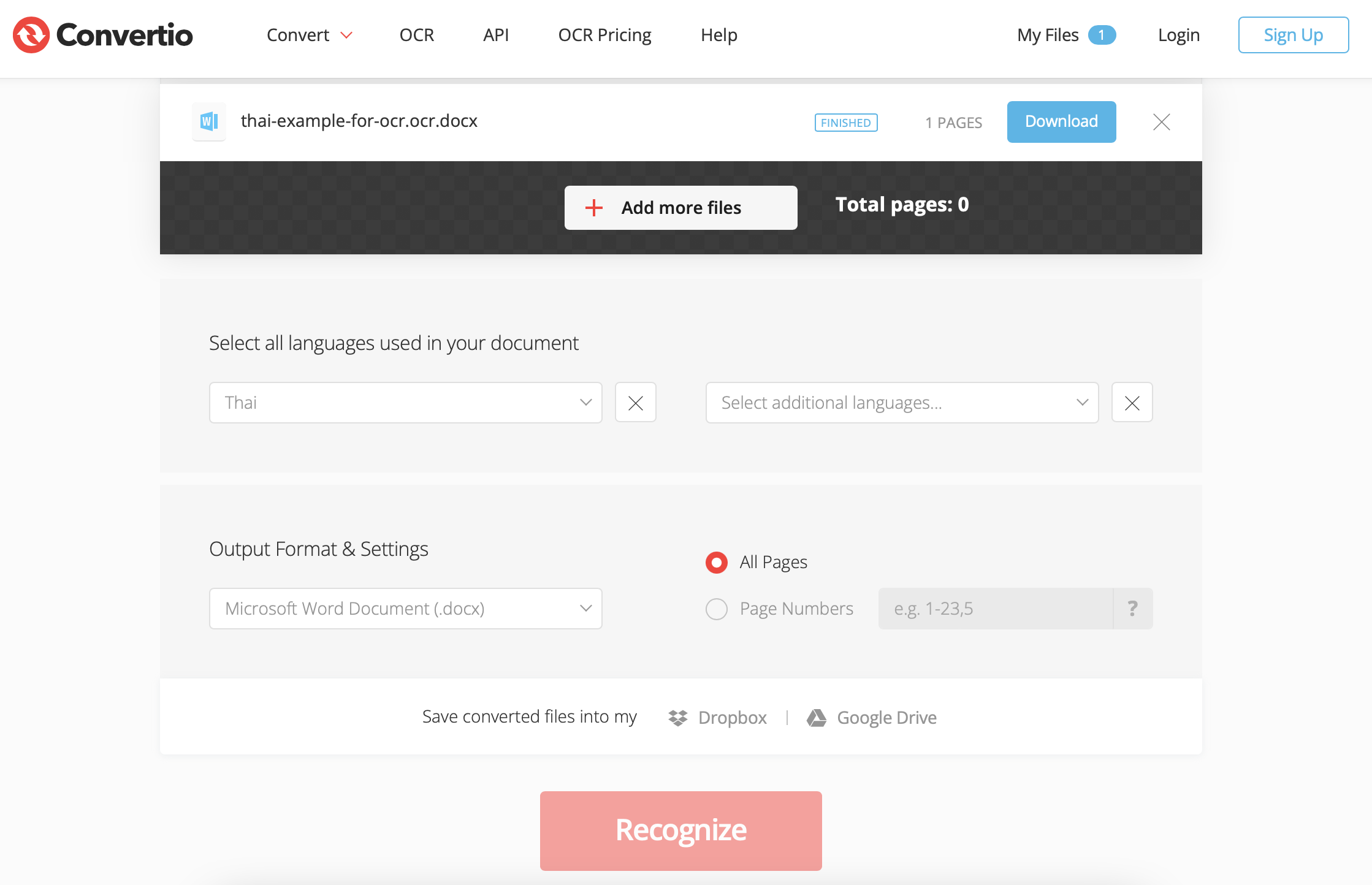1372x885 pixels.
Task: Click the Word document icon next to filename
Action: 208,121
